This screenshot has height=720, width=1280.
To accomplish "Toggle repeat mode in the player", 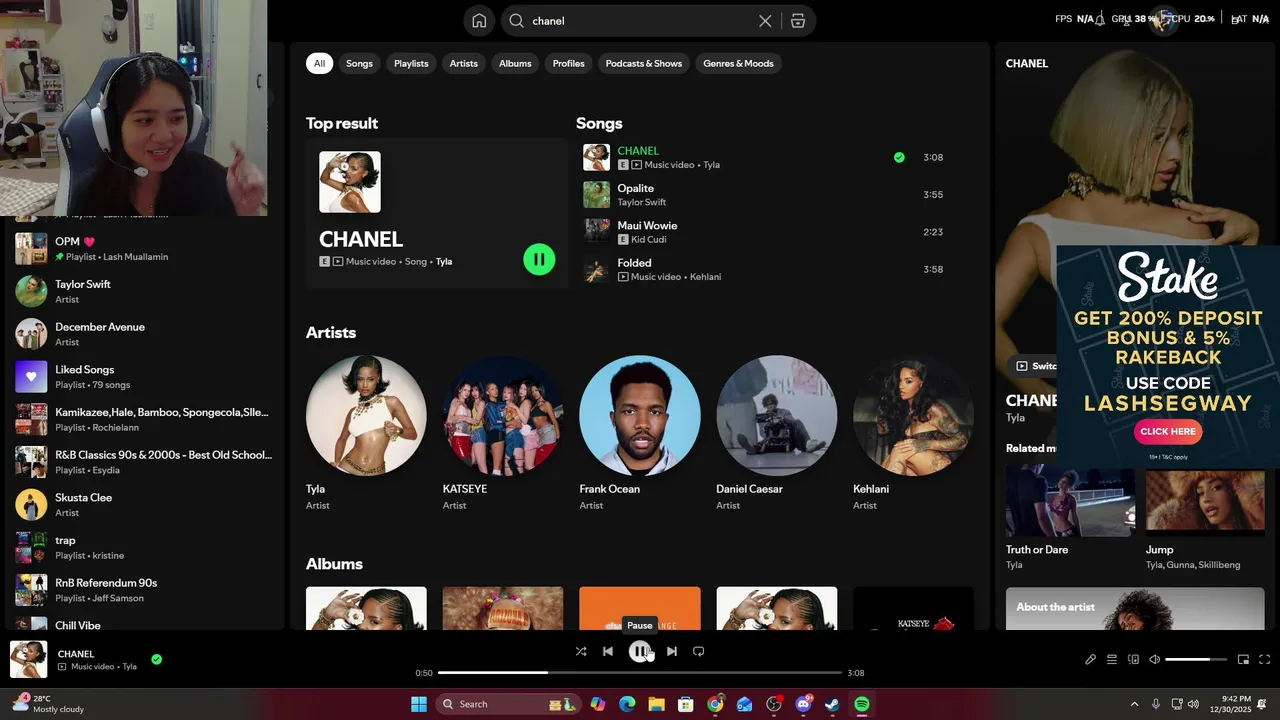I will tap(699, 651).
